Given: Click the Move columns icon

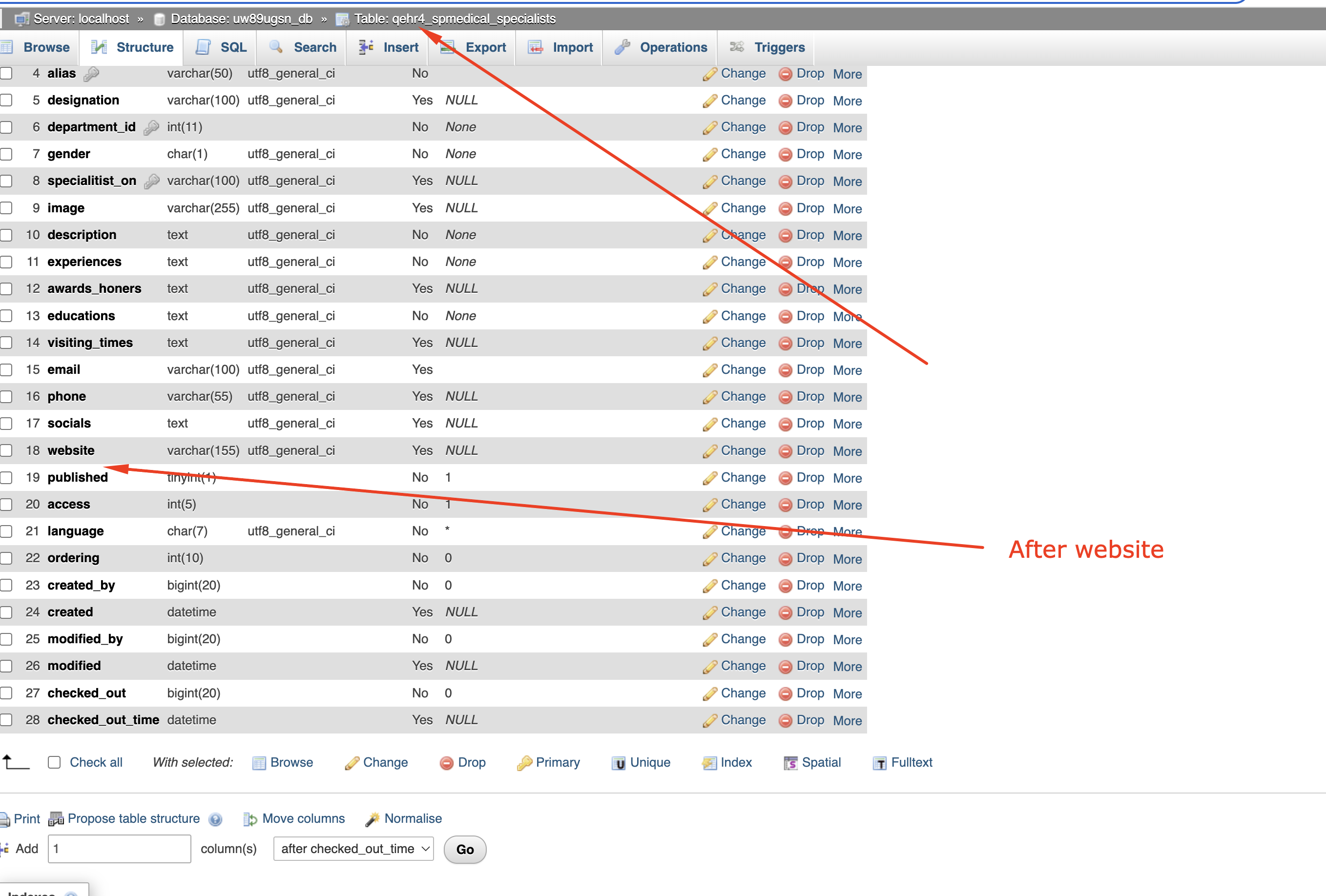Looking at the screenshot, I should pyautogui.click(x=250, y=819).
